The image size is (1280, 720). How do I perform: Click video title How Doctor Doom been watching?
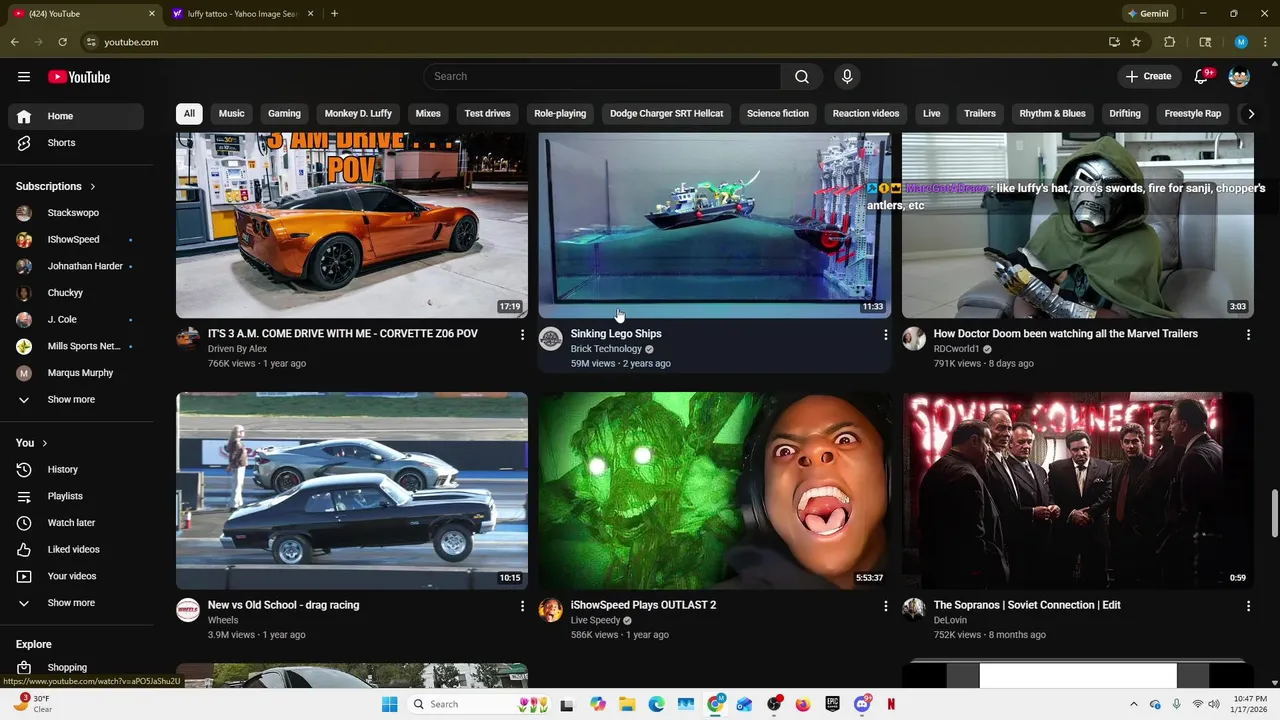coord(1065,334)
